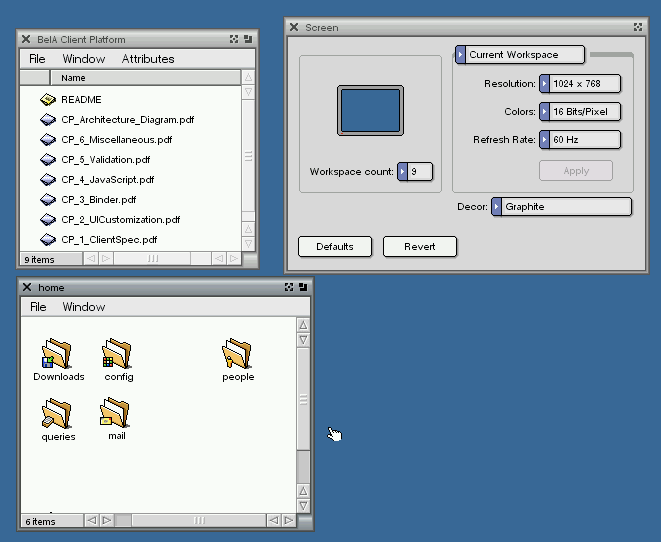Click bottom down arrow of home vertical scrollbar
Image resolution: width=661 pixels, height=542 pixels.
[x=303, y=506]
